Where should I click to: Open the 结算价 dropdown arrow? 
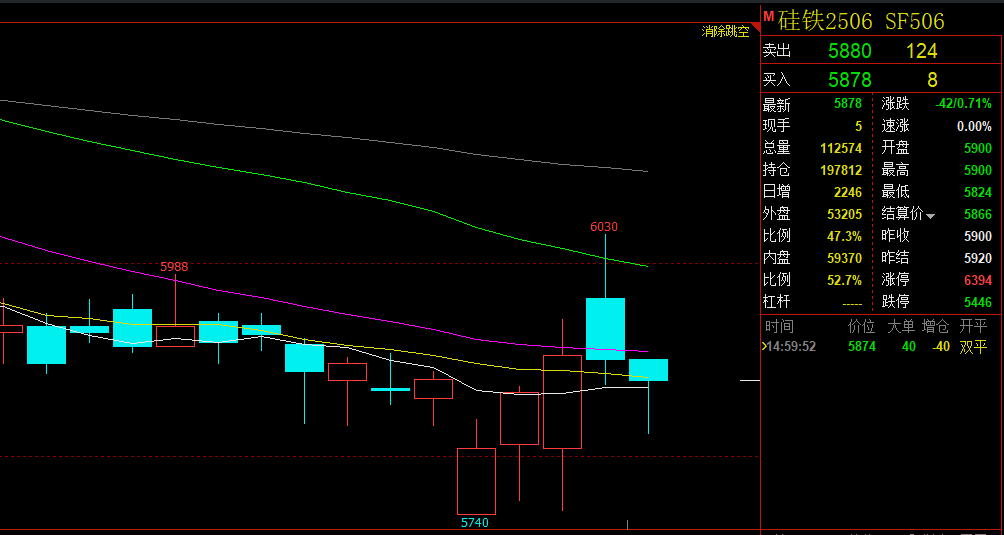(x=930, y=217)
